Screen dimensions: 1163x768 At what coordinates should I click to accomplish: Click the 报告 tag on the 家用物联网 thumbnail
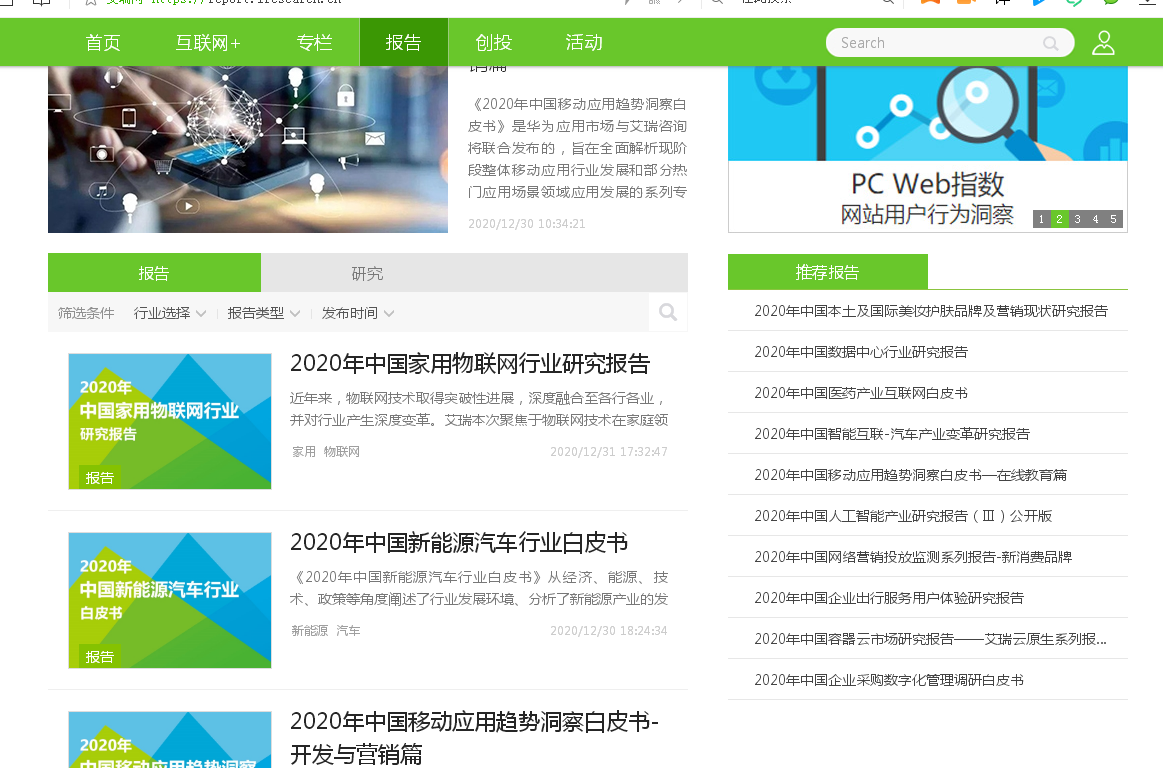(100, 477)
